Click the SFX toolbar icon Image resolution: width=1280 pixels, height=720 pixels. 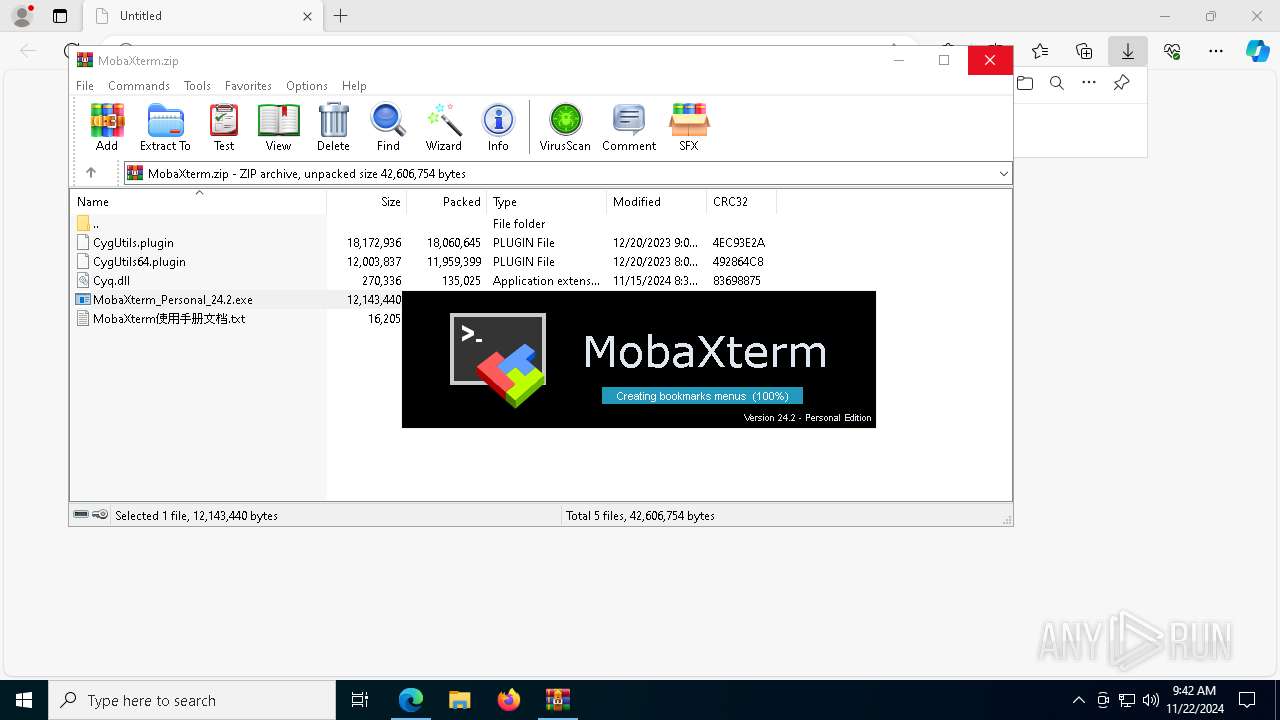coord(689,127)
